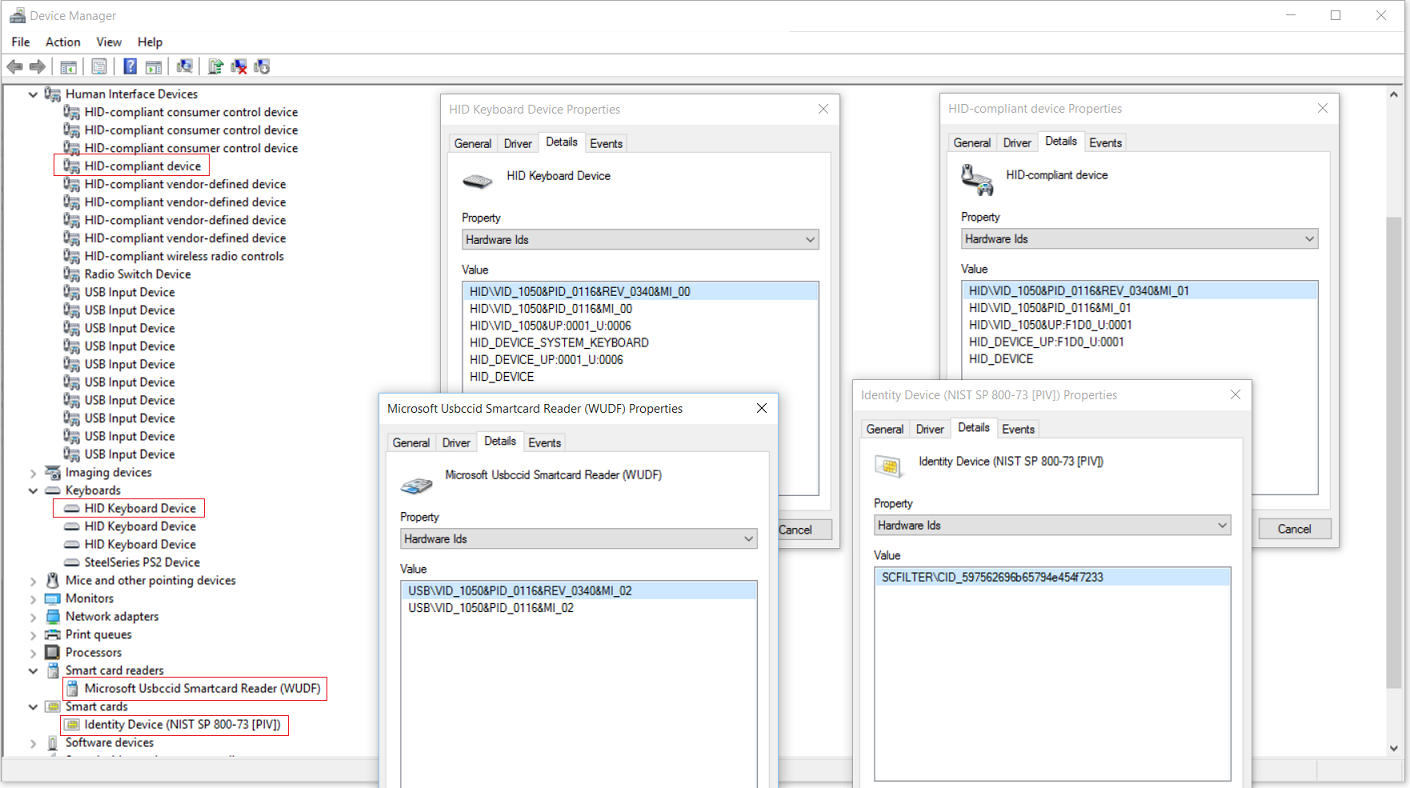Viewport: 1410px width, 788px height.
Task: Click Cancel in HID-compliant device Properties dialog
Action: pyautogui.click(x=1294, y=529)
